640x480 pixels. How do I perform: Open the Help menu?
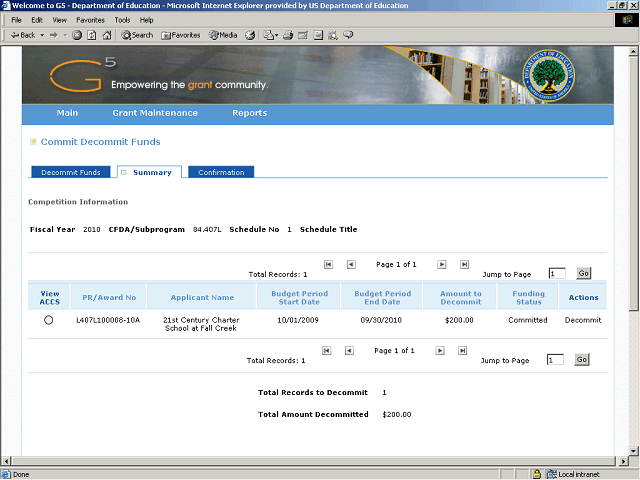coord(147,20)
